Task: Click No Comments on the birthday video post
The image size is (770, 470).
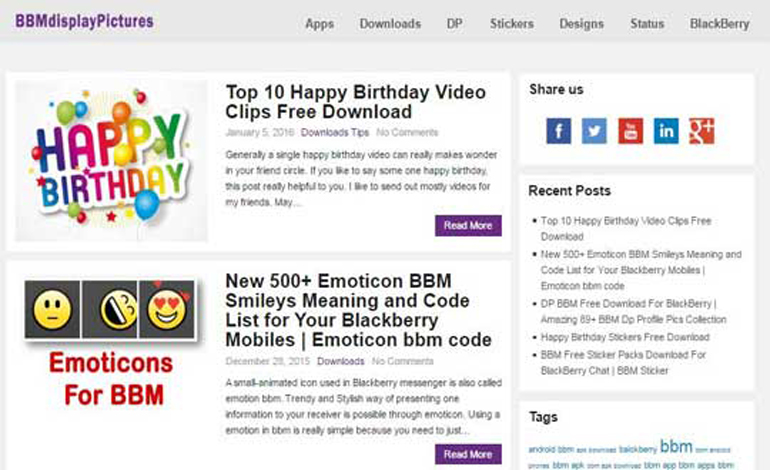Action: pyautogui.click(x=407, y=133)
